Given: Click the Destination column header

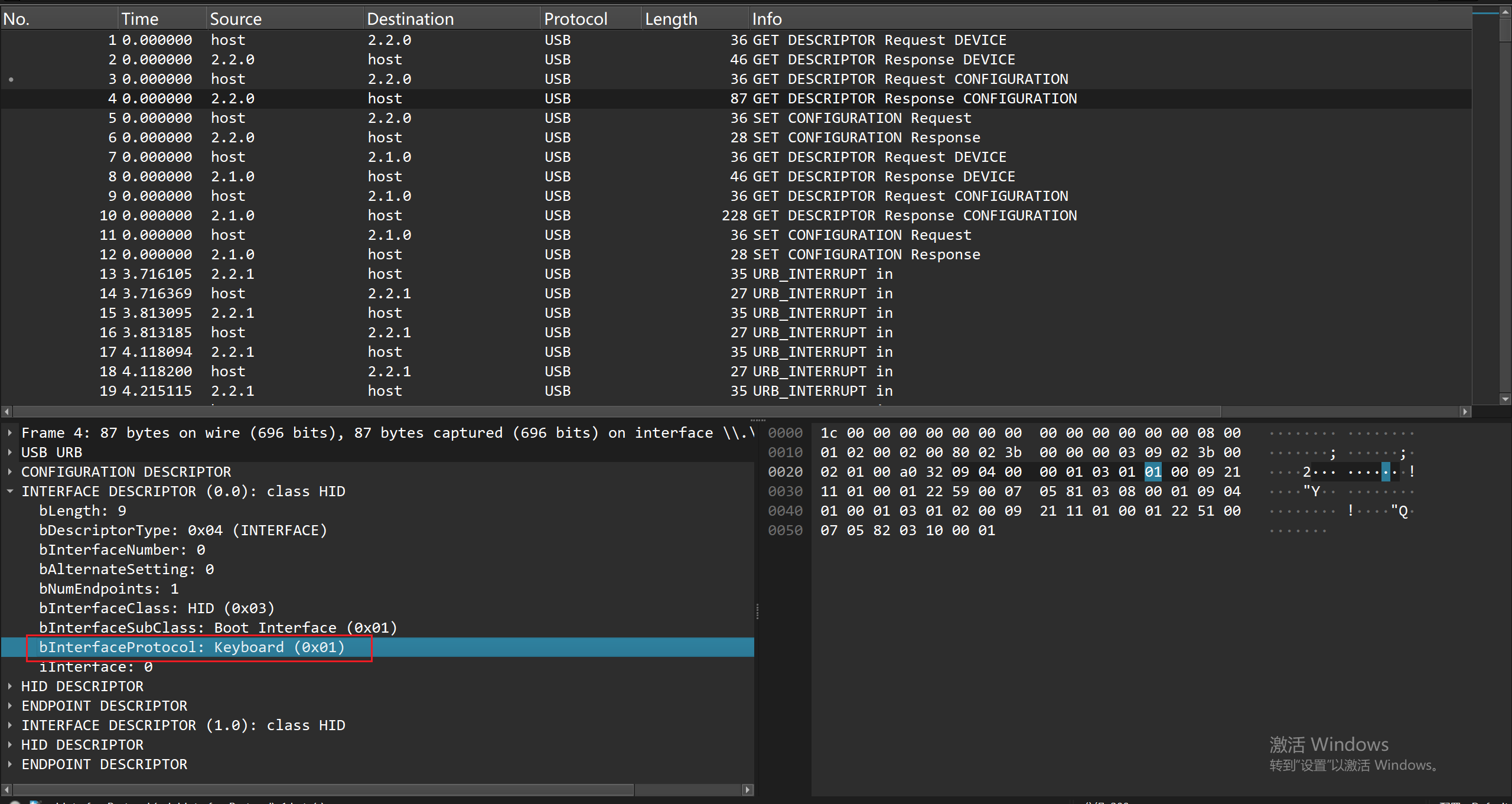Looking at the screenshot, I should pos(410,19).
